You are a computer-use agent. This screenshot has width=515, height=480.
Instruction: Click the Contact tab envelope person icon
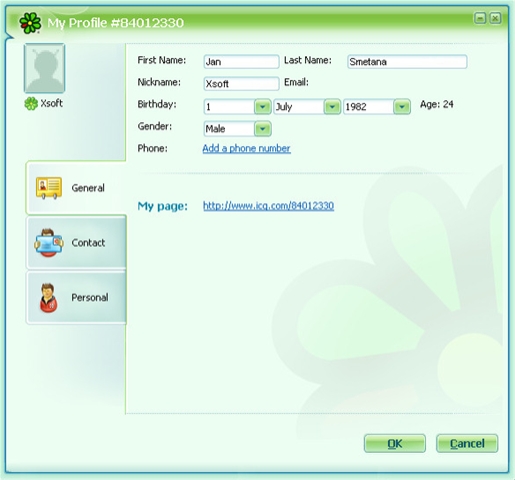[49, 243]
